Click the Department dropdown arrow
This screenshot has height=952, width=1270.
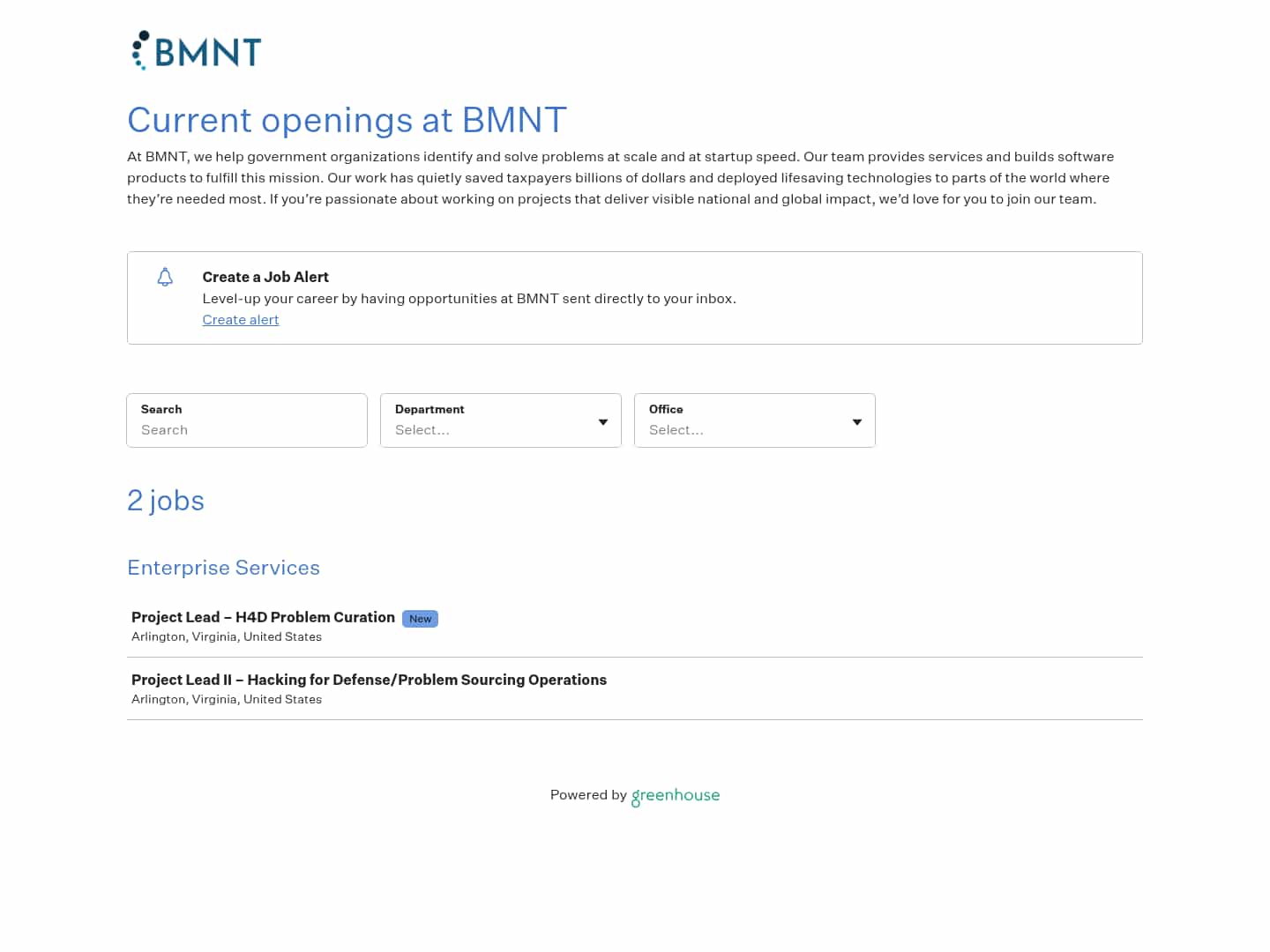603,422
